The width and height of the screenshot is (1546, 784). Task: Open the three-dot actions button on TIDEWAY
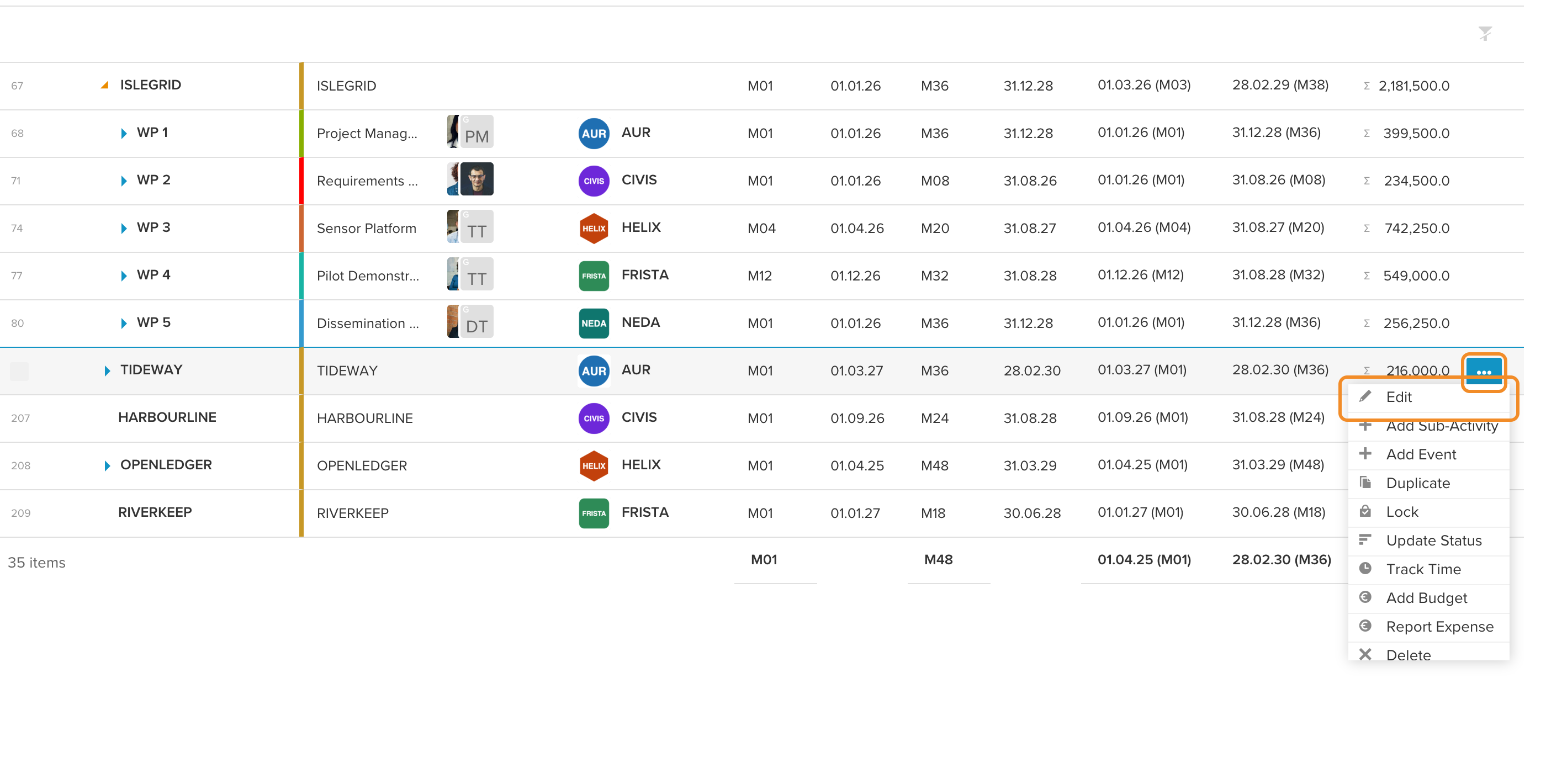[x=1484, y=372]
